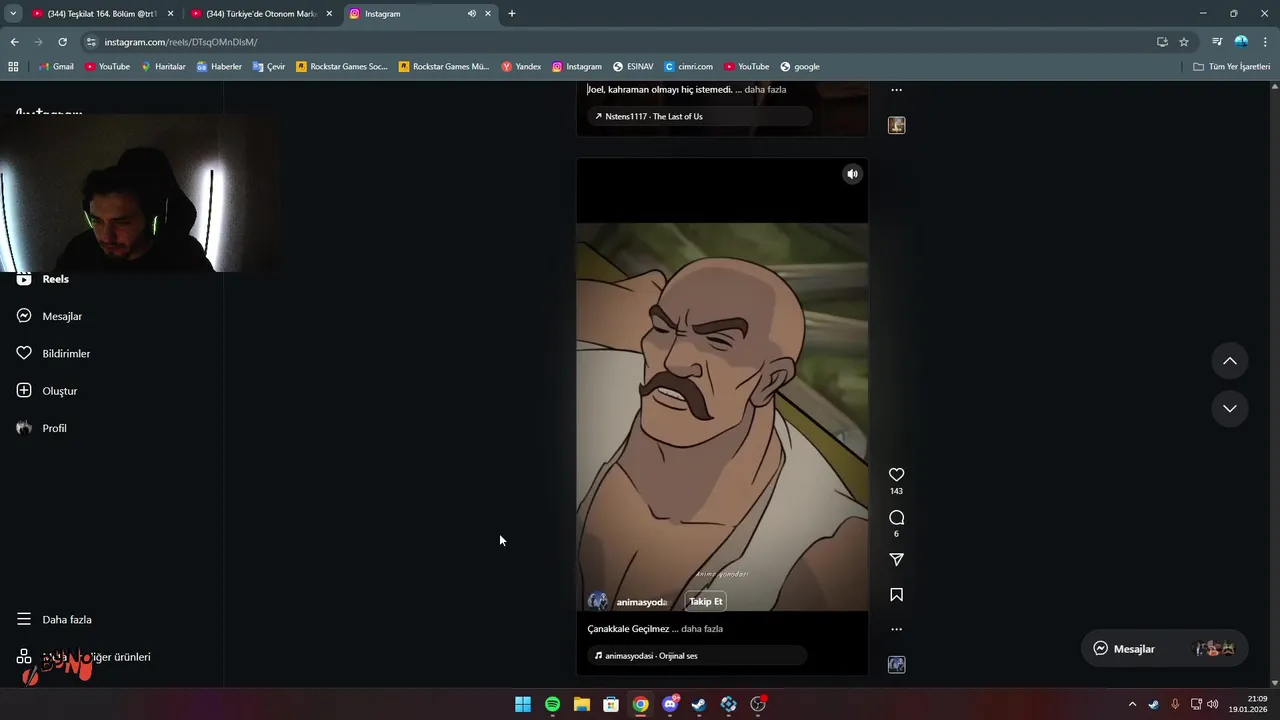The width and height of the screenshot is (1280, 720).
Task: Open the Rockstar Games Soc... bookmark
Action: pos(342,67)
